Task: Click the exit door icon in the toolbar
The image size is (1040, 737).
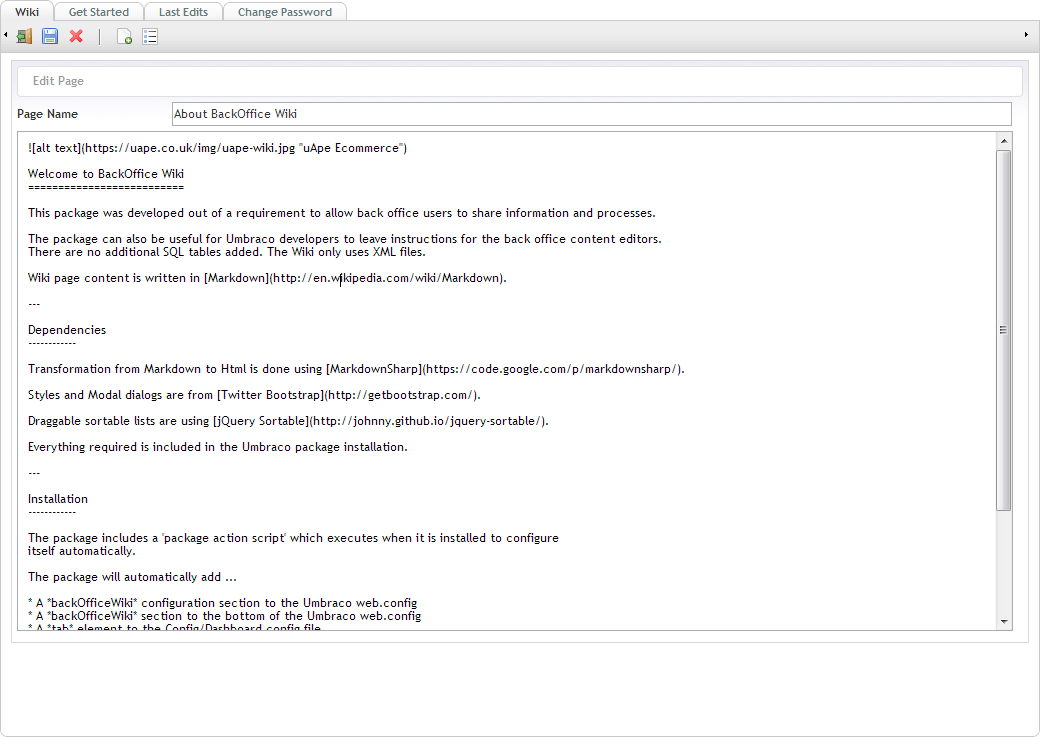Action: tap(24, 36)
